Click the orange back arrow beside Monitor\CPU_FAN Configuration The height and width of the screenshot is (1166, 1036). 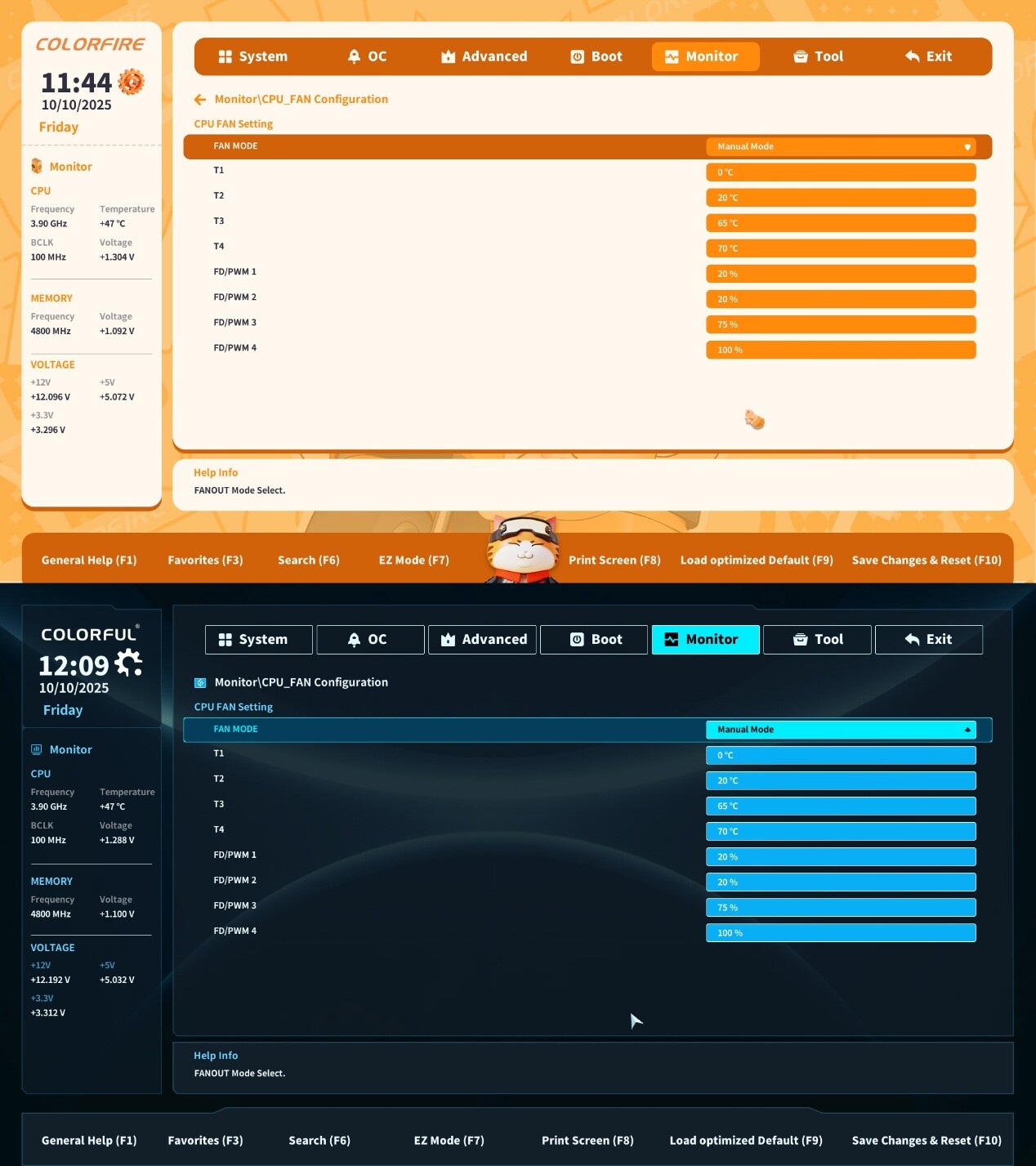click(x=200, y=100)
